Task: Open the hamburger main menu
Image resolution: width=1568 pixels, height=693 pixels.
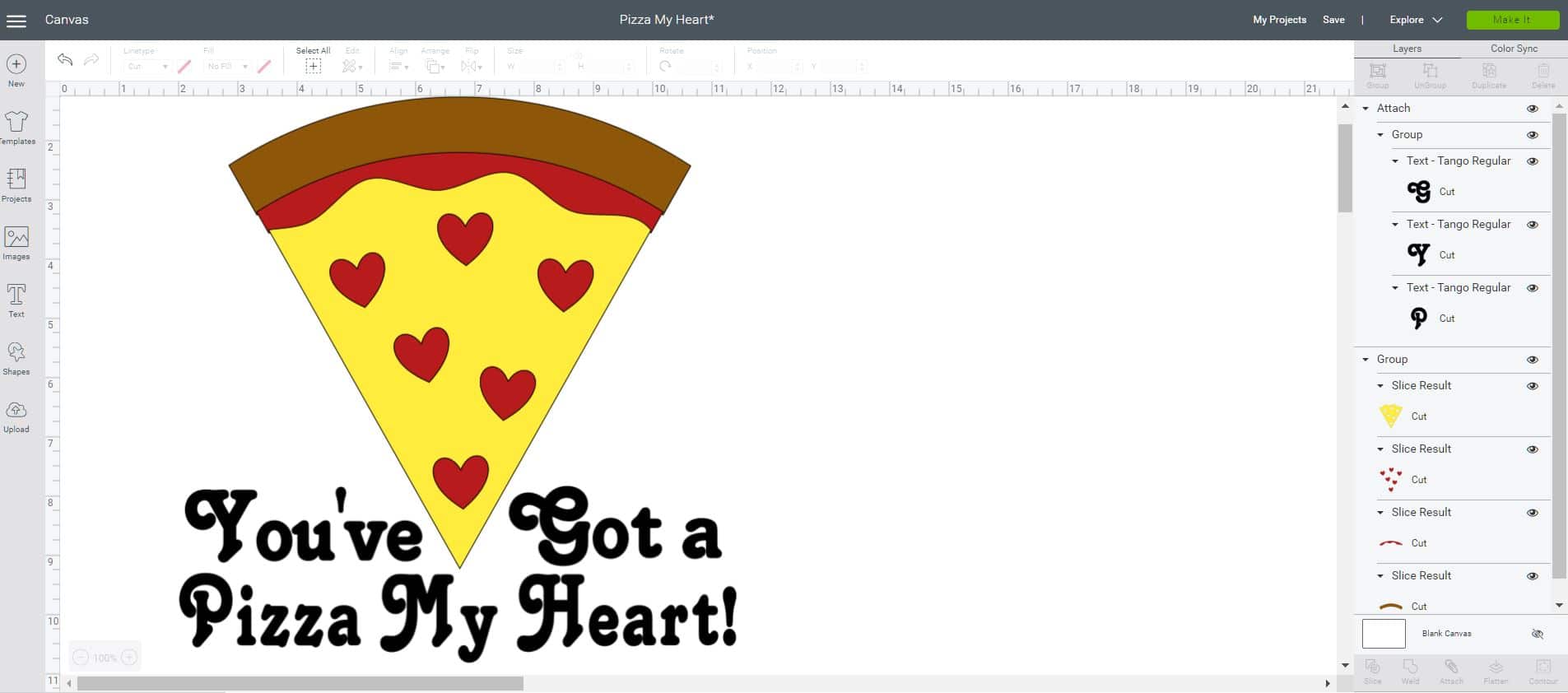Action: coord(16,21)
